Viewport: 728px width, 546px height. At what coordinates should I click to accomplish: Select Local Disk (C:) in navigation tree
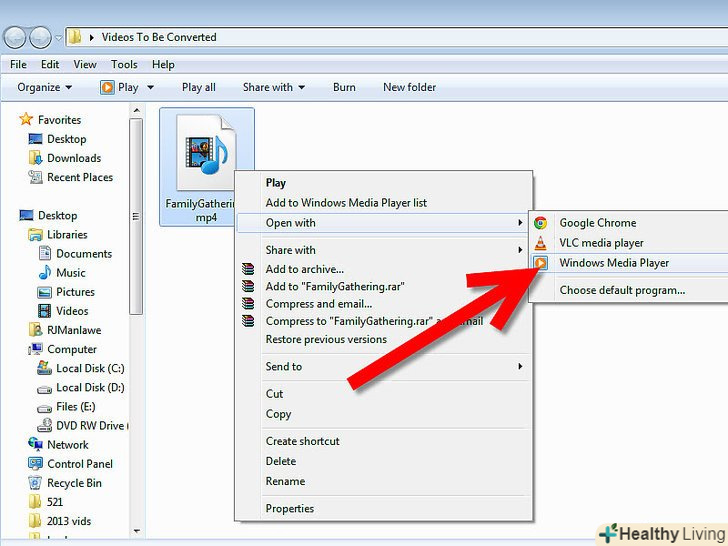pyautogui.click(x=90, y=369)
